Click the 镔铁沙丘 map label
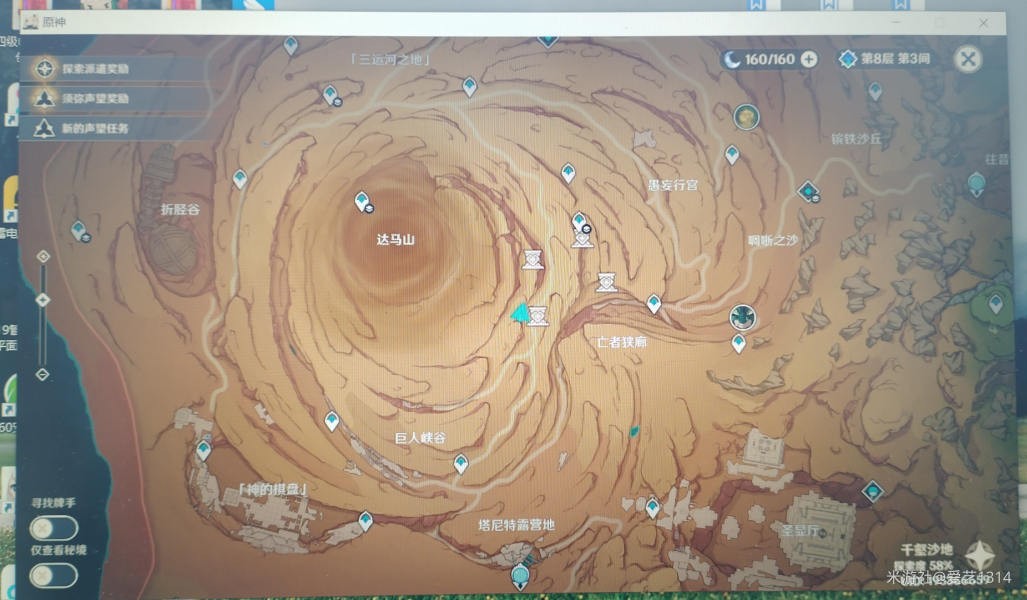 (856, 139)
